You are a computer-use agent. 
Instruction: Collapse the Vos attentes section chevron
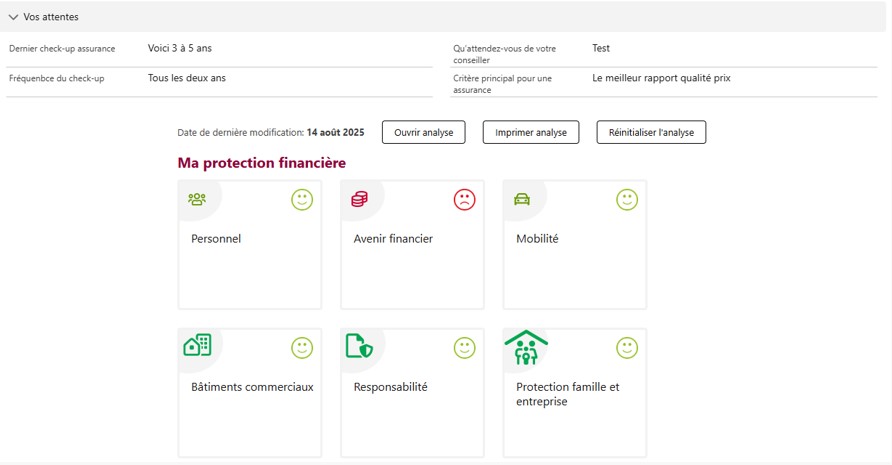14,17
